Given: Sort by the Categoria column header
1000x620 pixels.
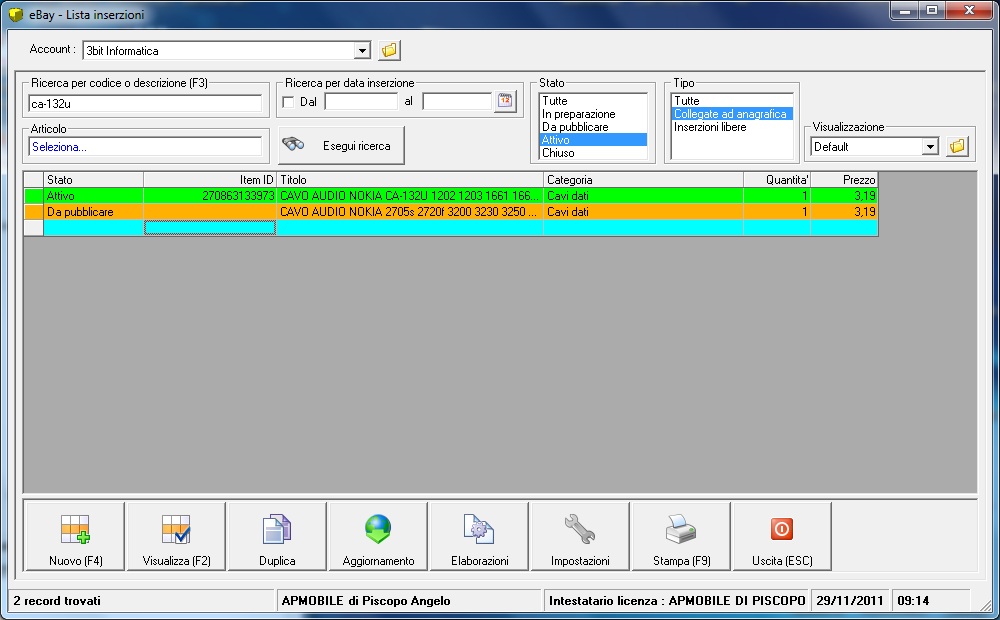Looking at the screenshot, I should pos(643,180).
